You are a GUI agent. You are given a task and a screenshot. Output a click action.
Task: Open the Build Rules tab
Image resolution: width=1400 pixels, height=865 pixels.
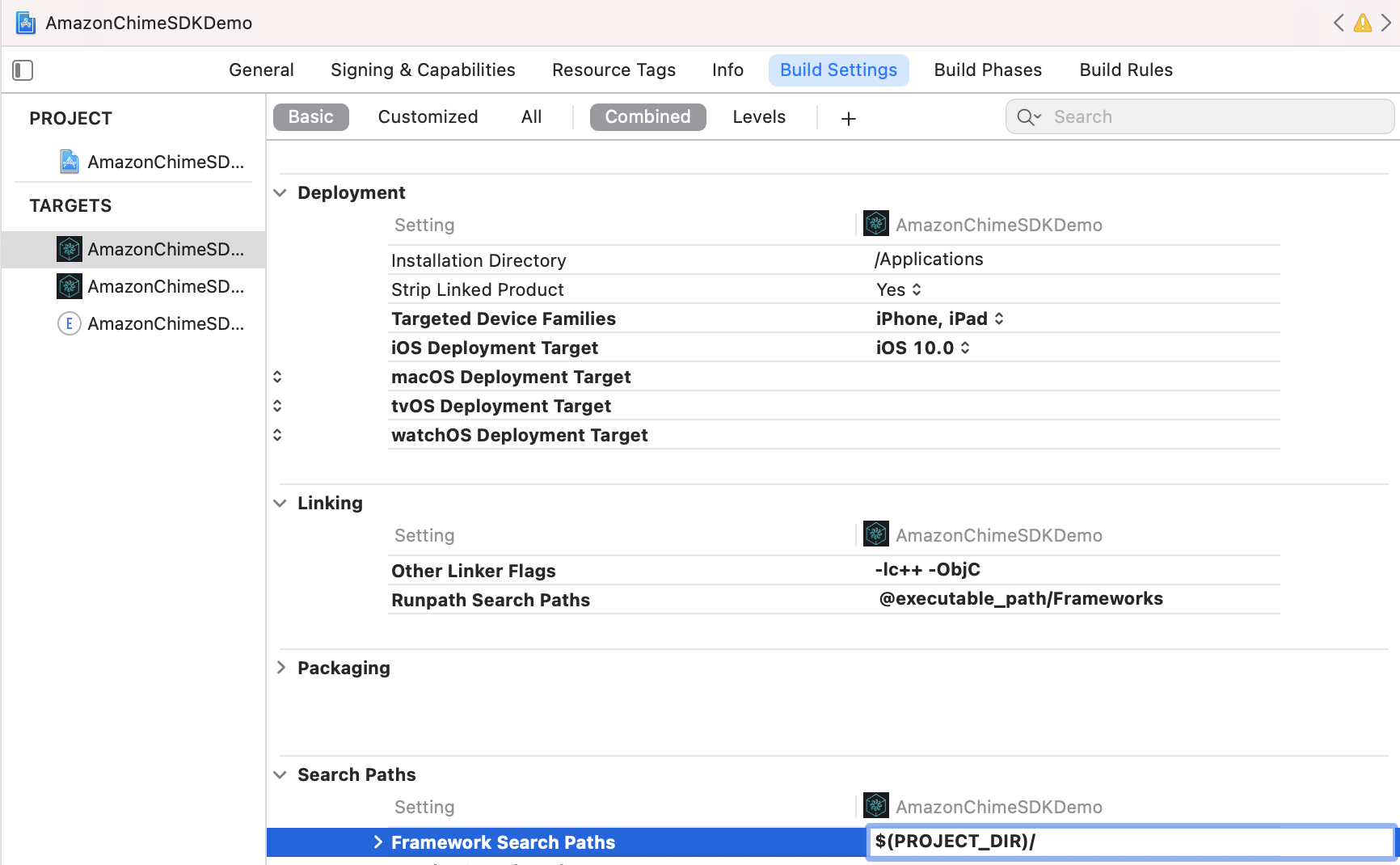pyautogui.click(x=1126, y=70)
